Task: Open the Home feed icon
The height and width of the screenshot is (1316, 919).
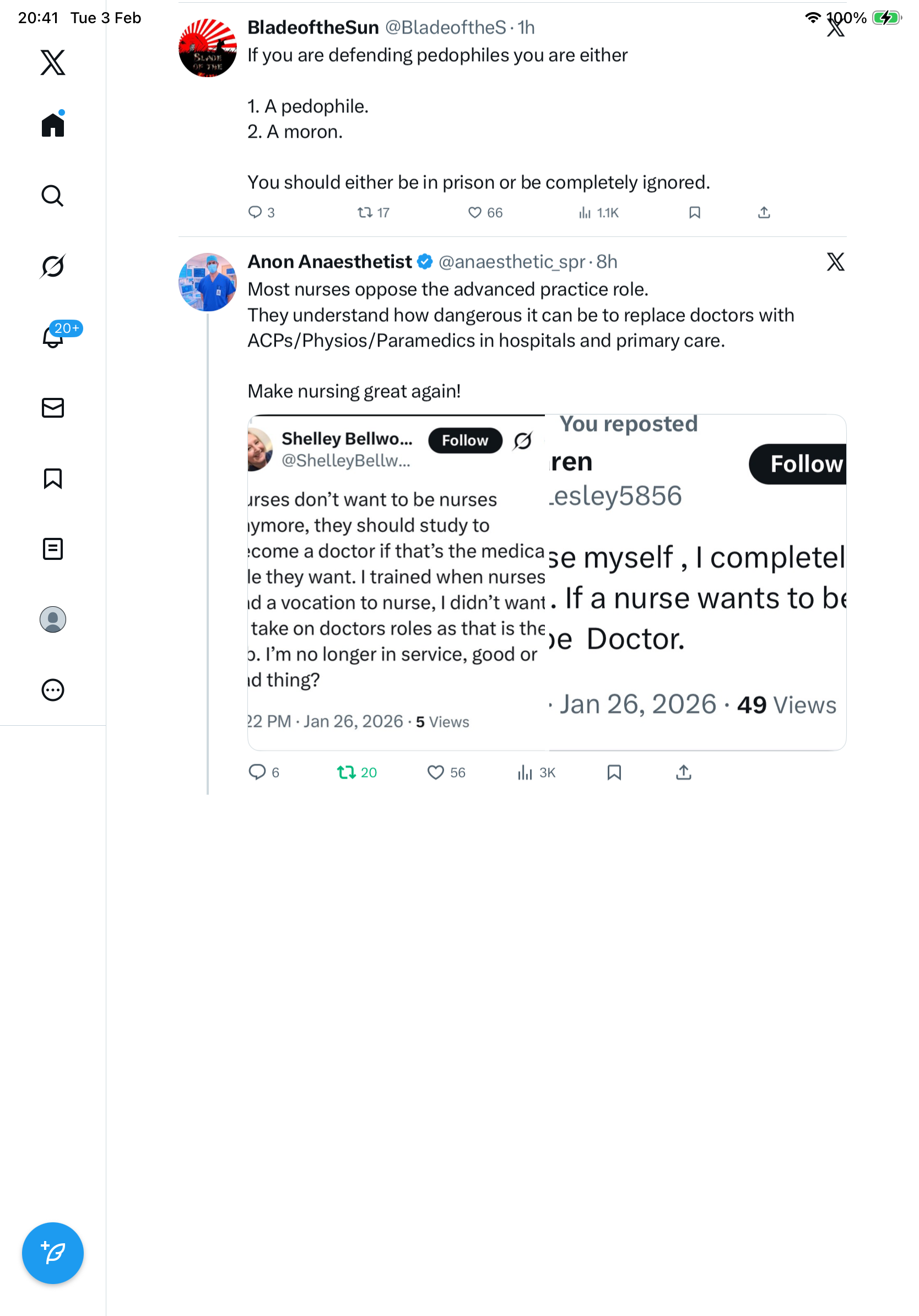Action: [53, 125]
